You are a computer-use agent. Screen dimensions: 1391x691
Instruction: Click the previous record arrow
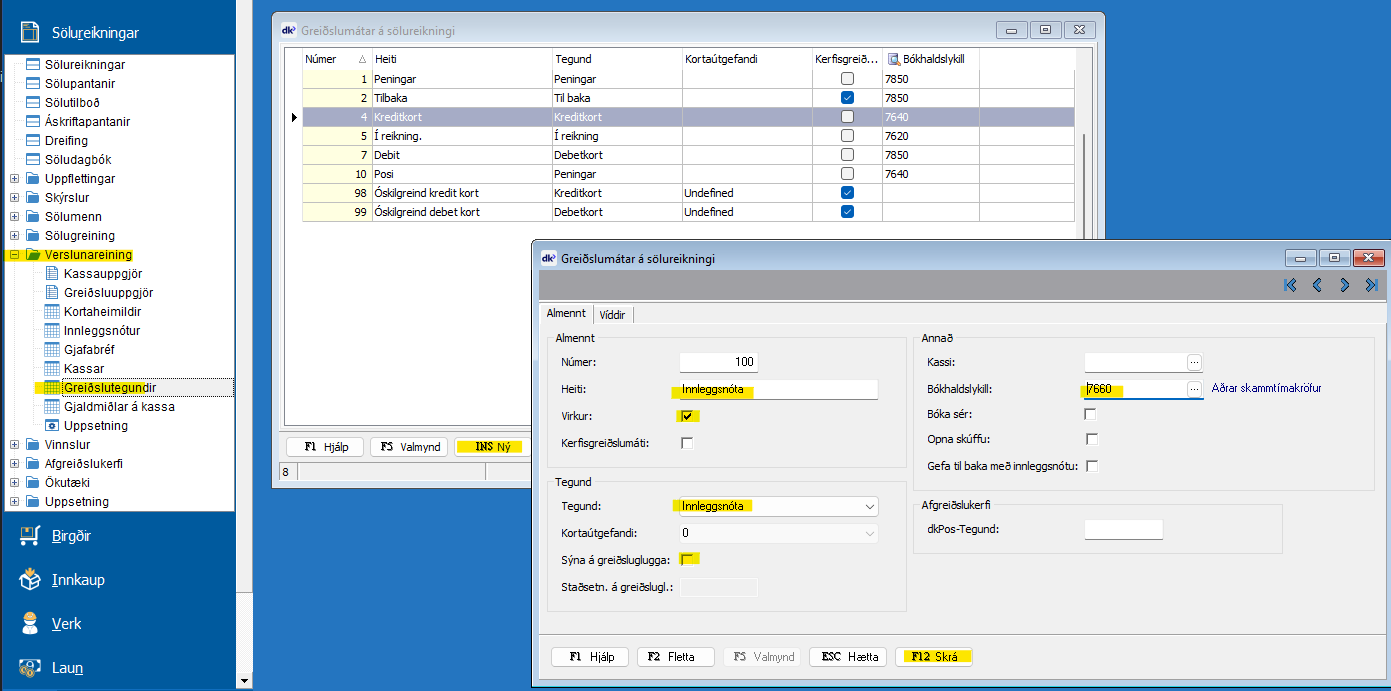(1317, 285)
